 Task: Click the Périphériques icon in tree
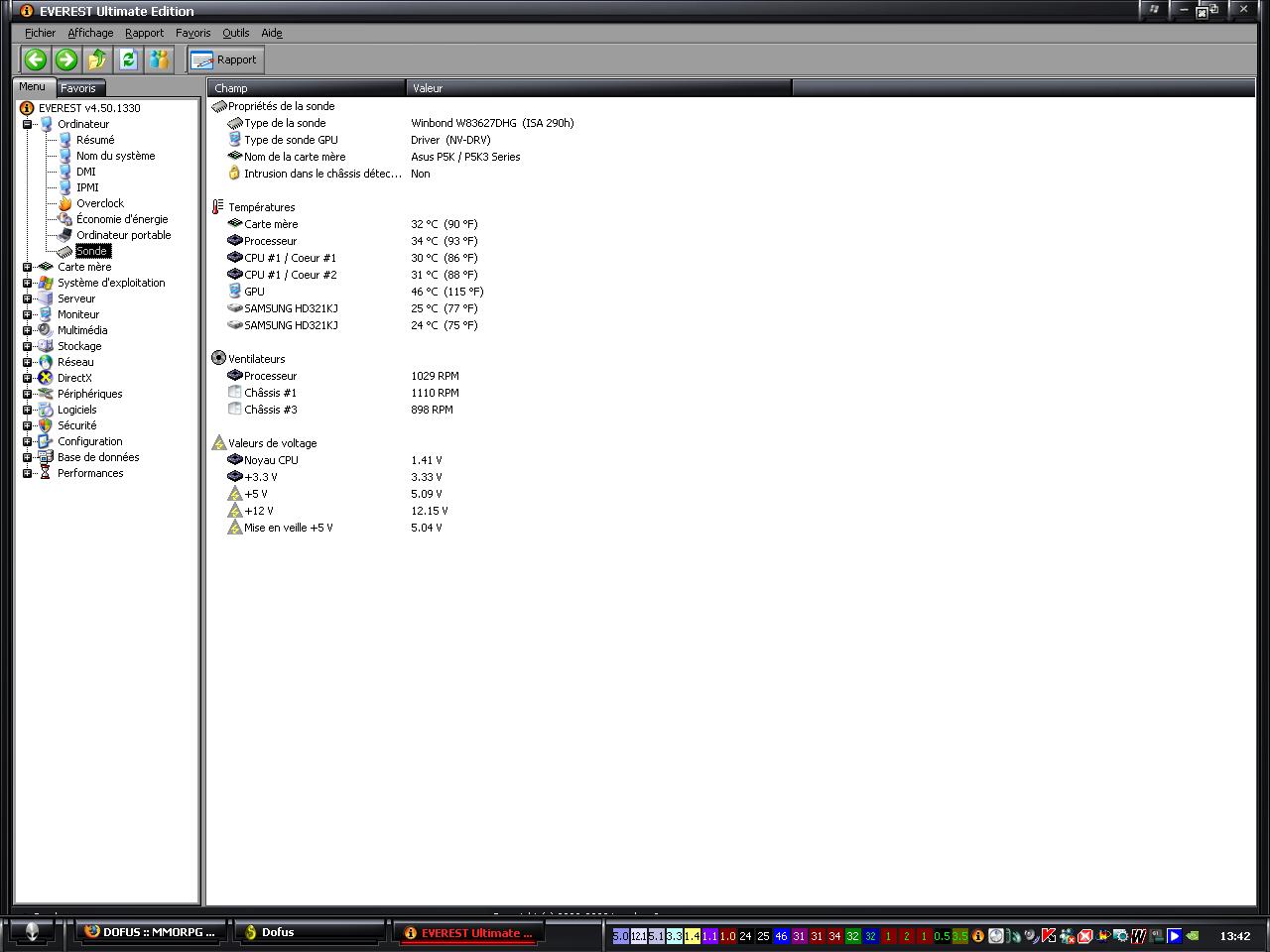tap(46, 394)
